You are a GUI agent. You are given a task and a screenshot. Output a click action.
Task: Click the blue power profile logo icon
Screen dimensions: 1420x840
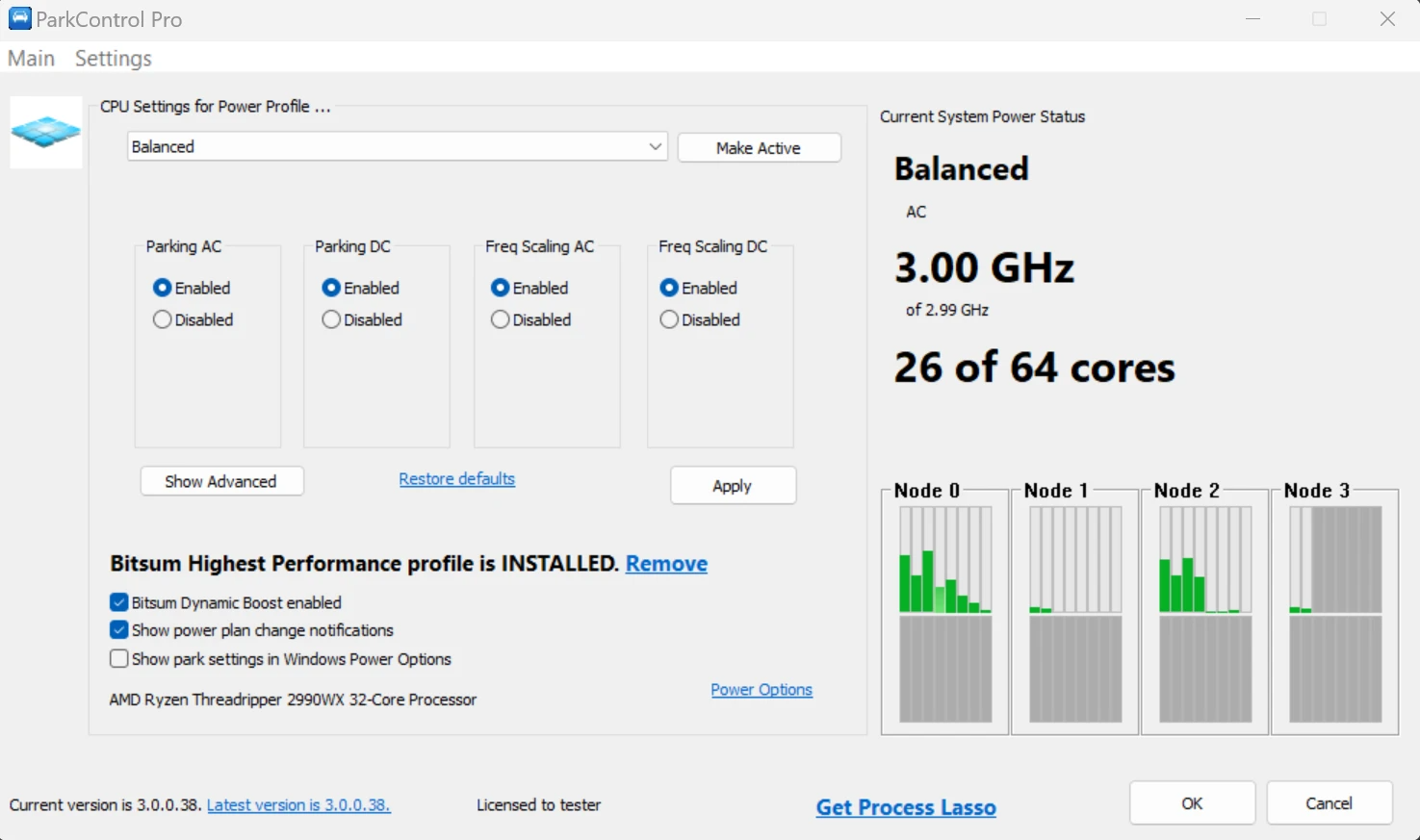[45, 132]
